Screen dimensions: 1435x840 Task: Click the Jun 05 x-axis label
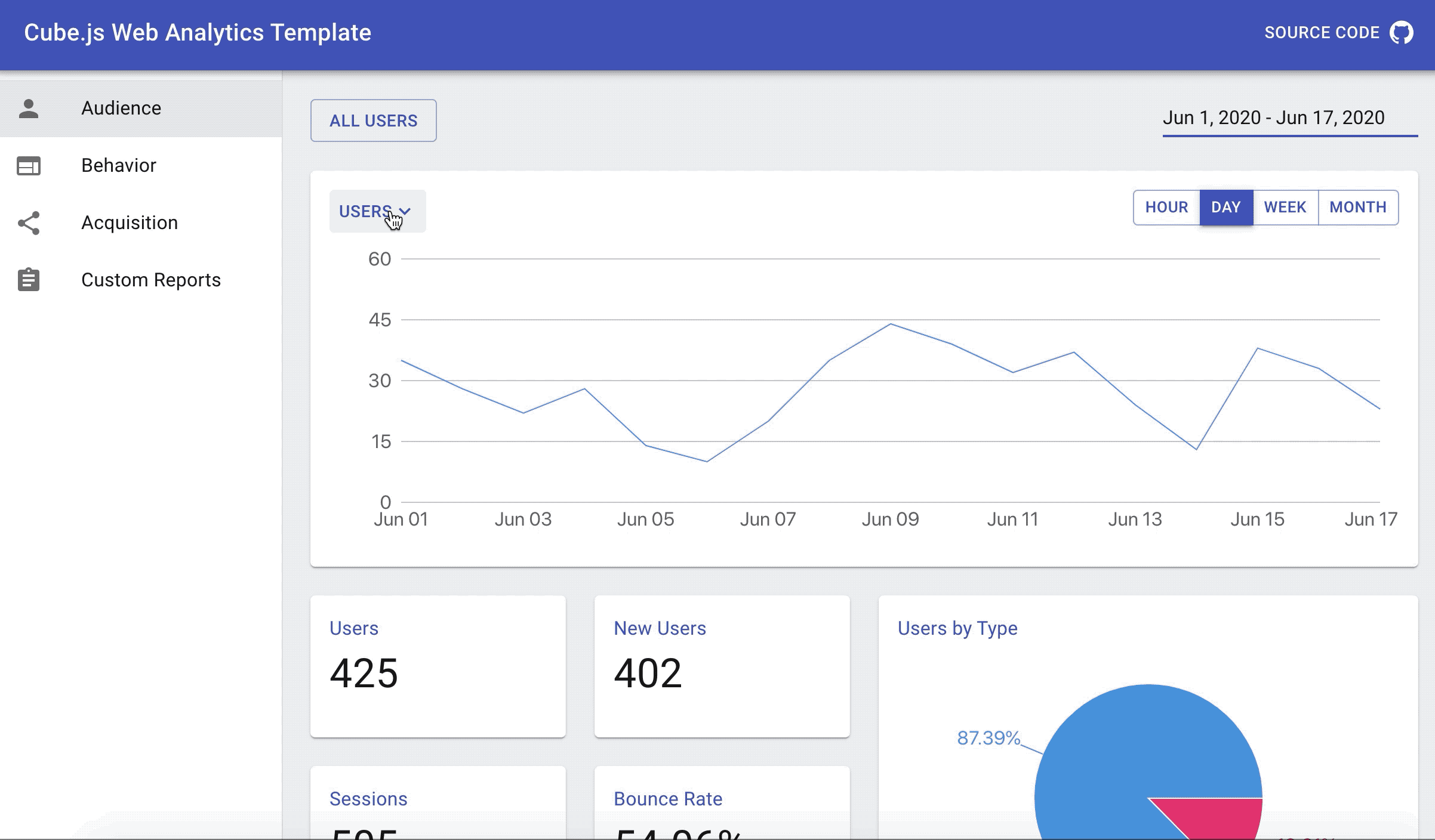[x=645, y=519]
